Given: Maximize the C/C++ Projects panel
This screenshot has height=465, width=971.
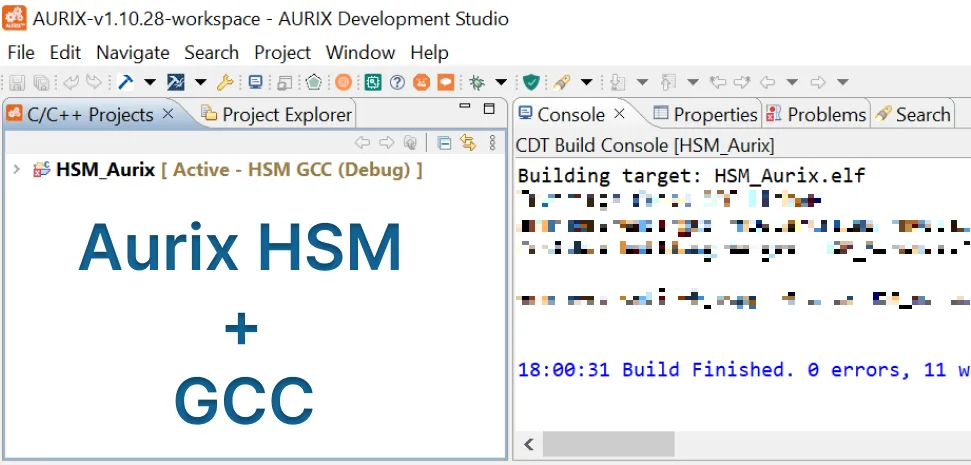Looking at the screenshot, I should tap(489, 109).
